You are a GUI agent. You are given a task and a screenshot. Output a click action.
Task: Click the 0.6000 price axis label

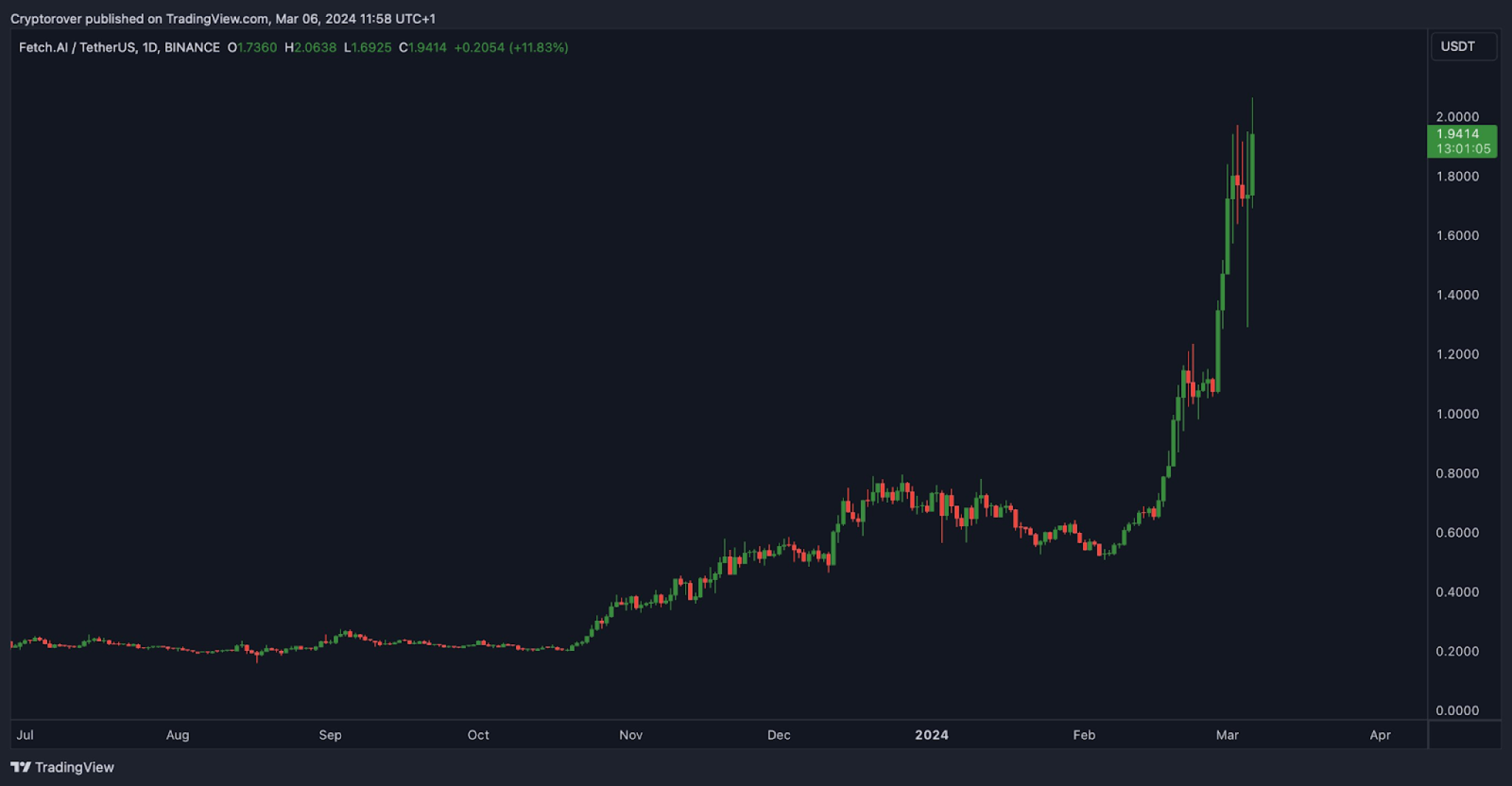coord(1457,533)
